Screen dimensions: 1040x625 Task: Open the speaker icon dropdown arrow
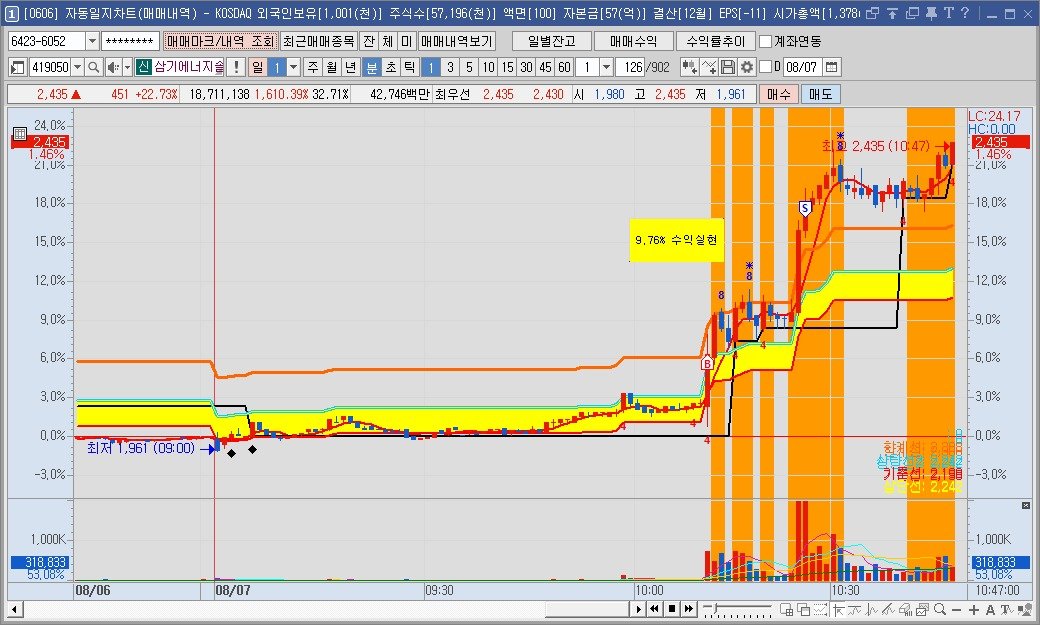pos(126,67)
